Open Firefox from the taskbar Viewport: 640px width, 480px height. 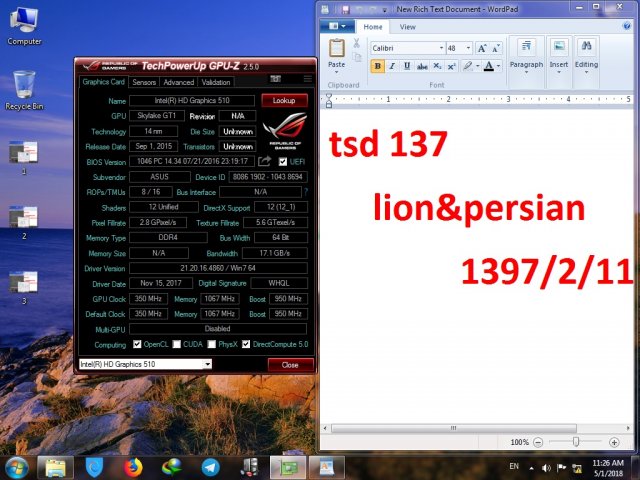134,467
